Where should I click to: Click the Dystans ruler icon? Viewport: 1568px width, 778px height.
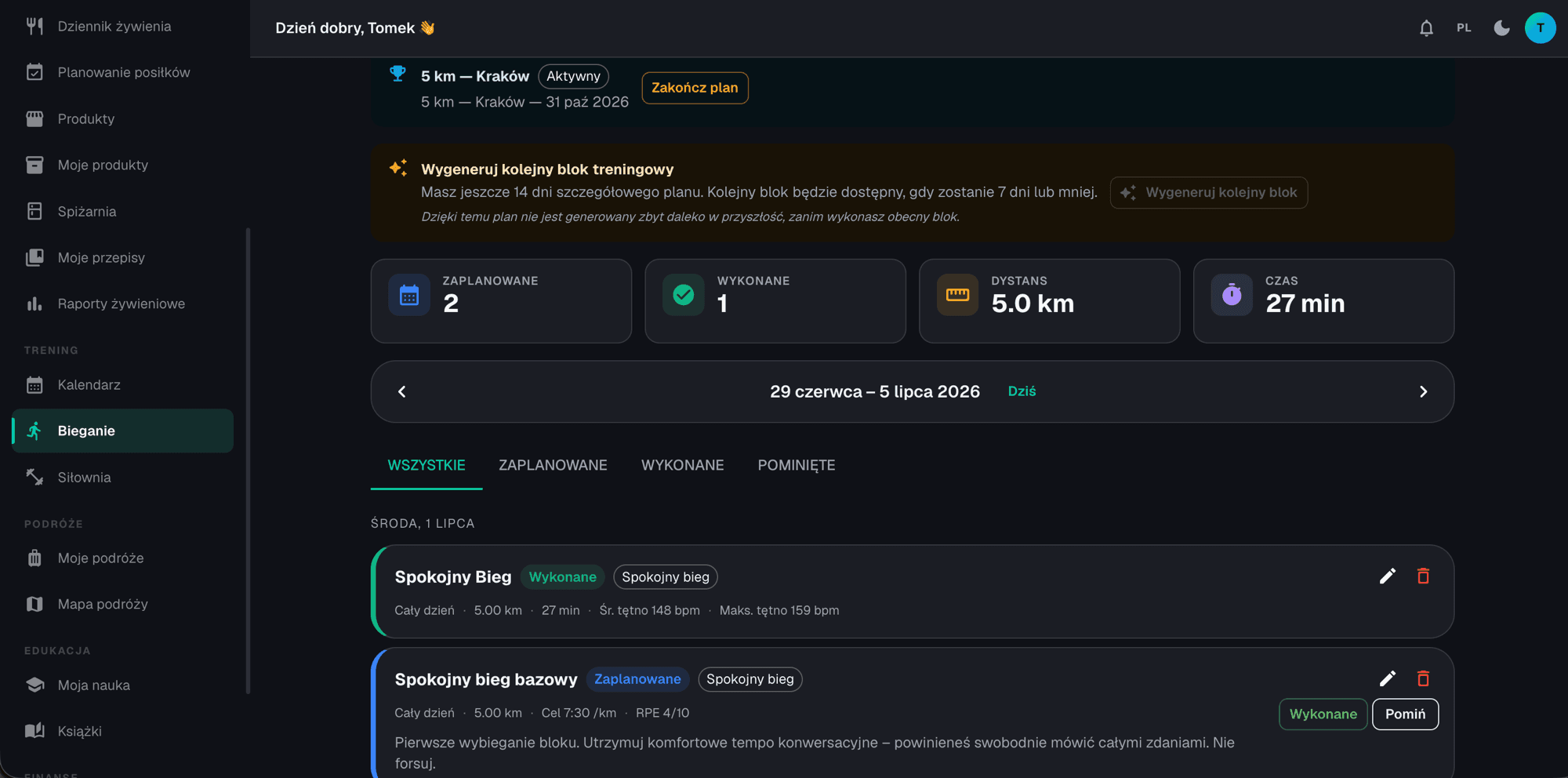[957, 295]
